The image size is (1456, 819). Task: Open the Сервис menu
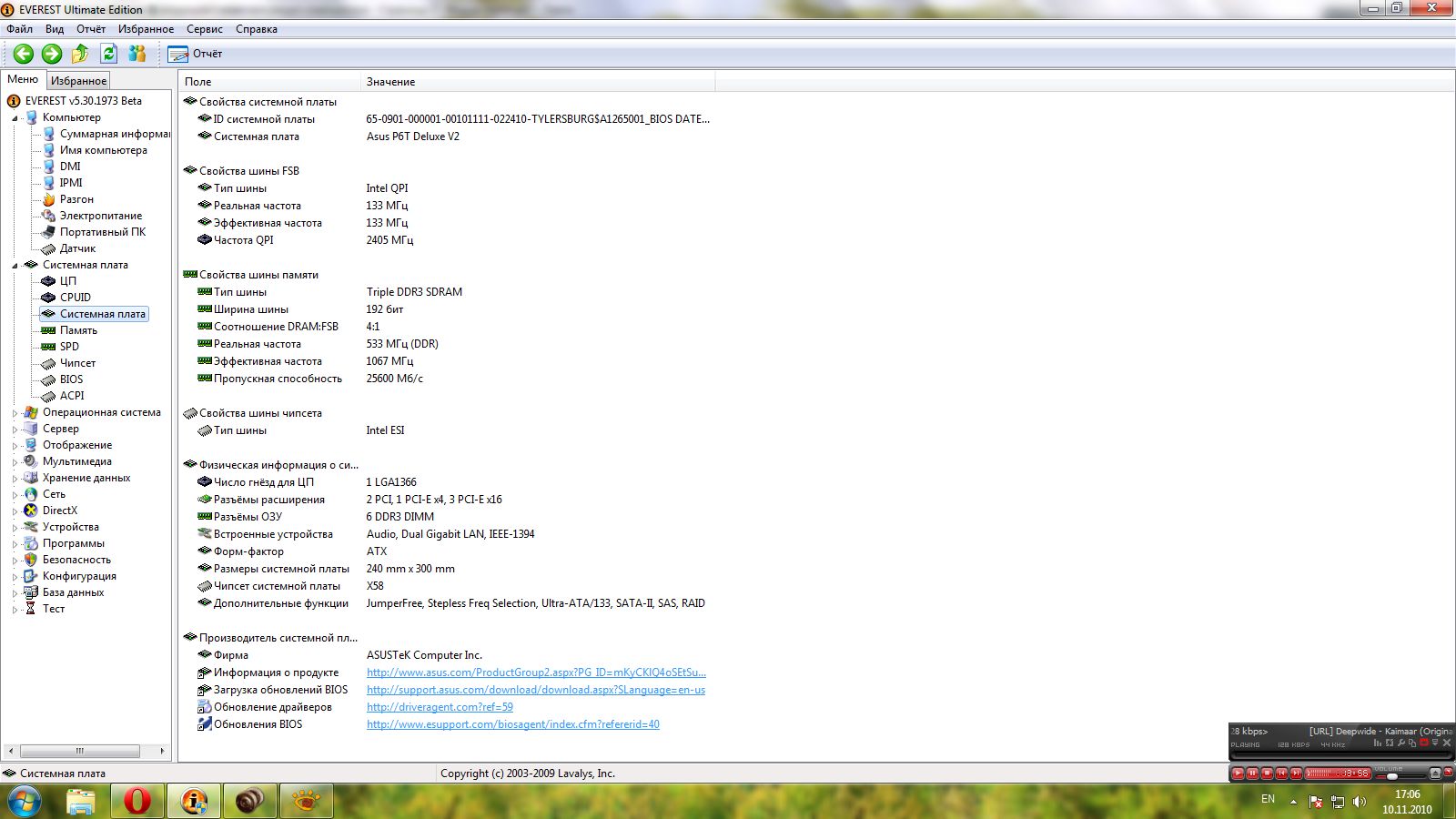pyautogui.click(x=204, y=29)
